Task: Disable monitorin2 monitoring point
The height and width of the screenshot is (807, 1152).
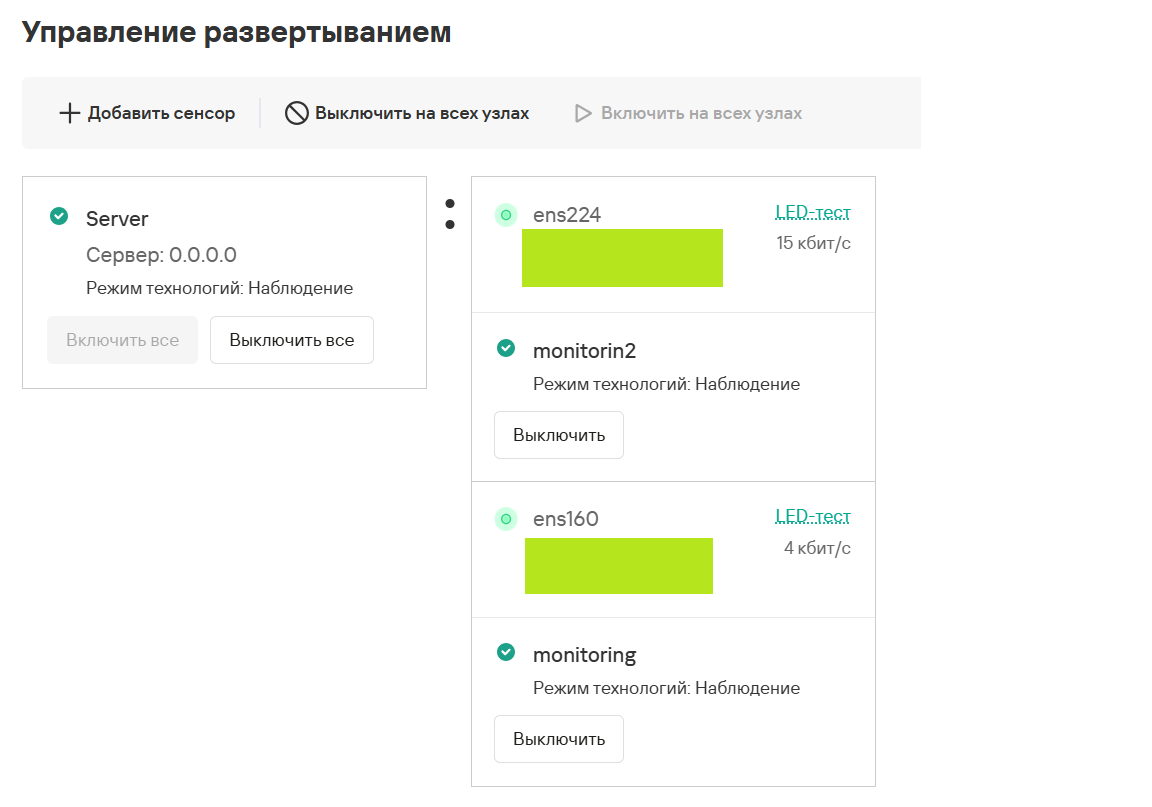Action: (x=558, y=435)
